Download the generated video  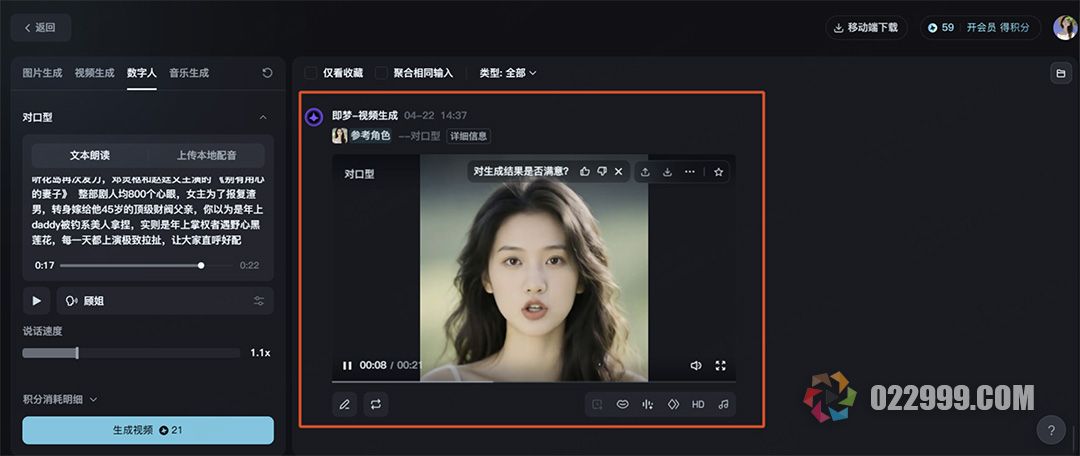tap(667, 172)
